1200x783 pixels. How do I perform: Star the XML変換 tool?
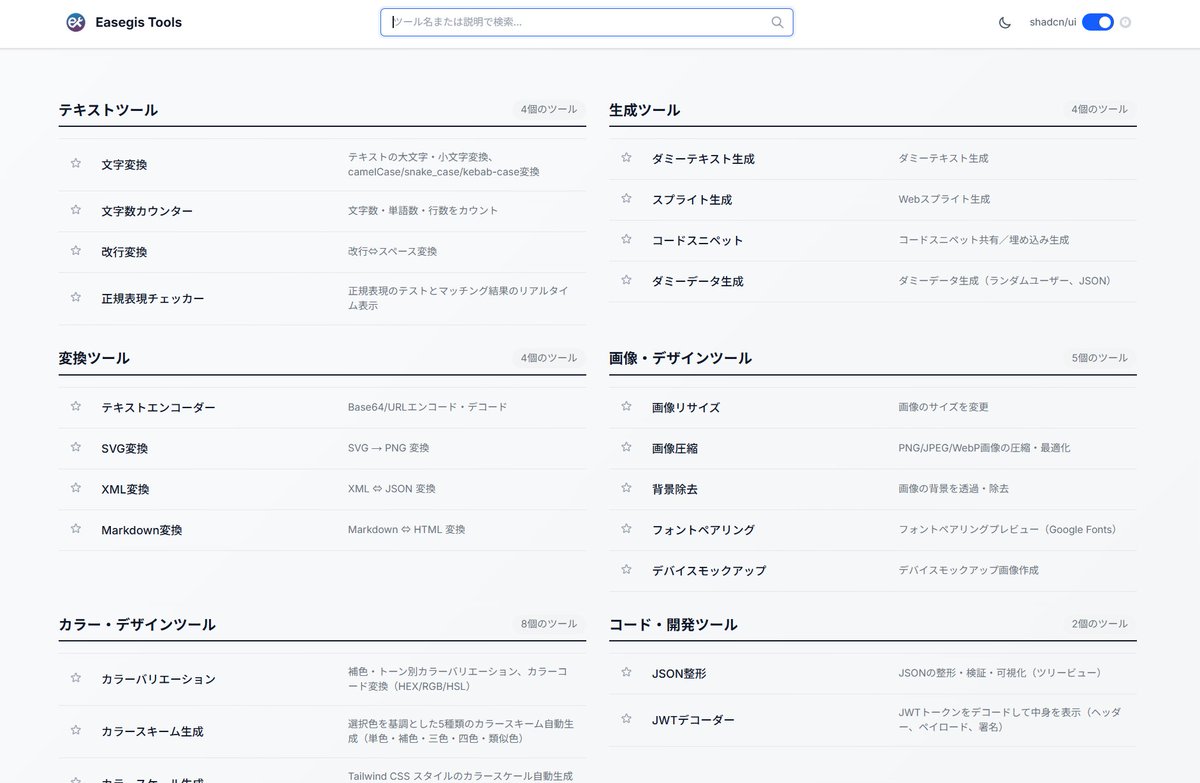click(76, 488)
